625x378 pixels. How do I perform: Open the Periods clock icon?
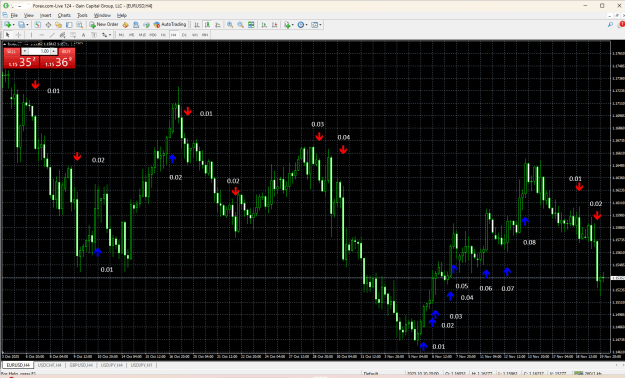[x=301, y=25]
